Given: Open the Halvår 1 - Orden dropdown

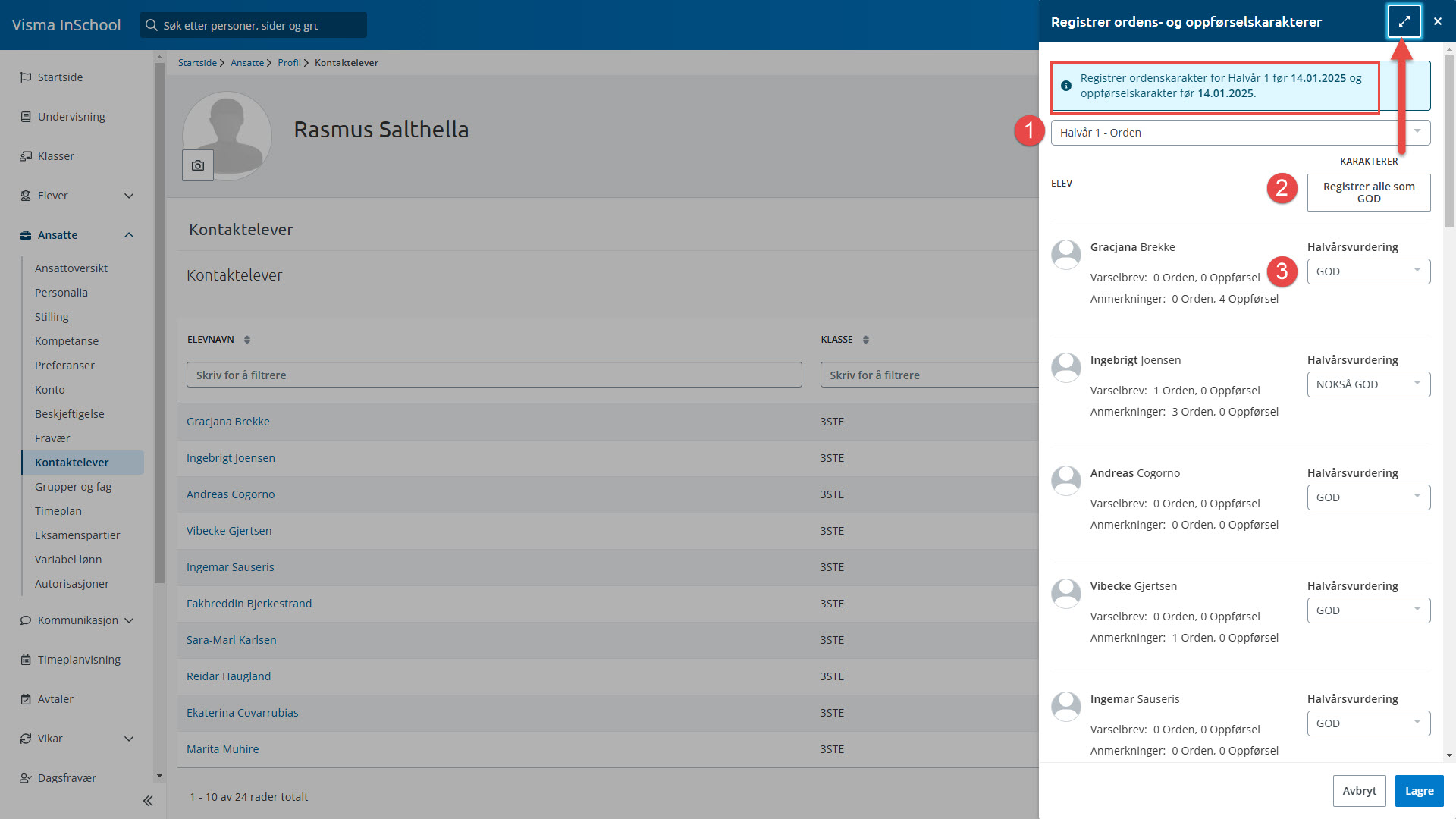Looking at the screenshot, I should (1240, 133).
